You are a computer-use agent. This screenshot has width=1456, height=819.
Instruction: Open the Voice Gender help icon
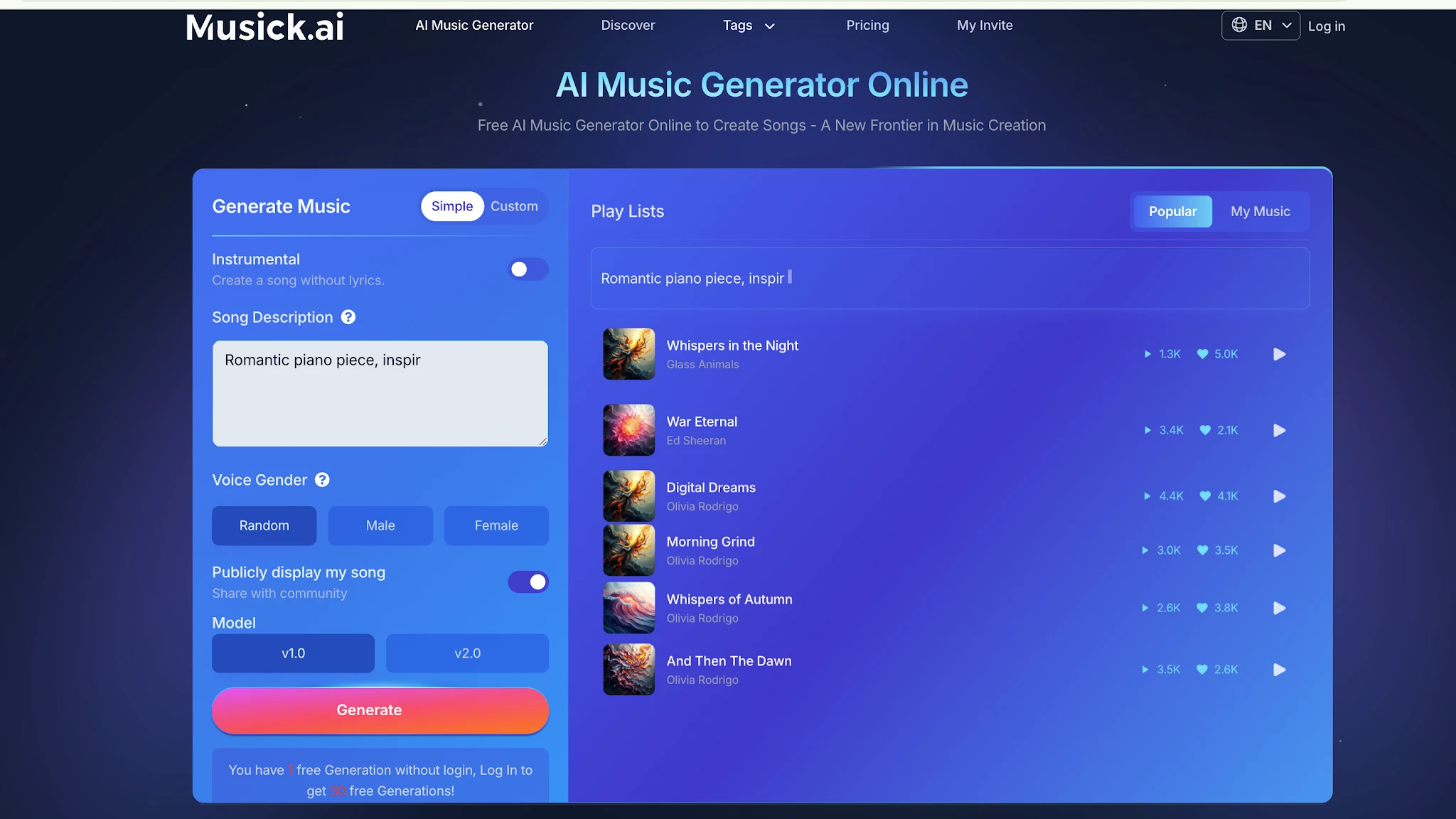coord(322,480)
